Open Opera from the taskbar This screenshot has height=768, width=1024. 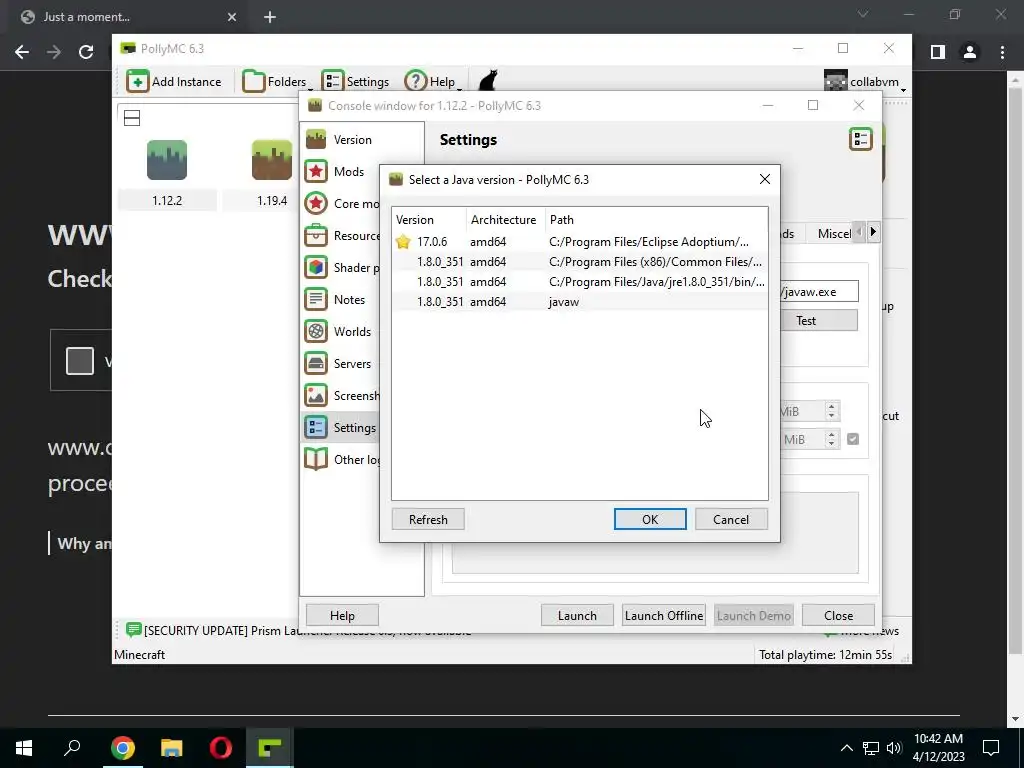tap(221, 748)
